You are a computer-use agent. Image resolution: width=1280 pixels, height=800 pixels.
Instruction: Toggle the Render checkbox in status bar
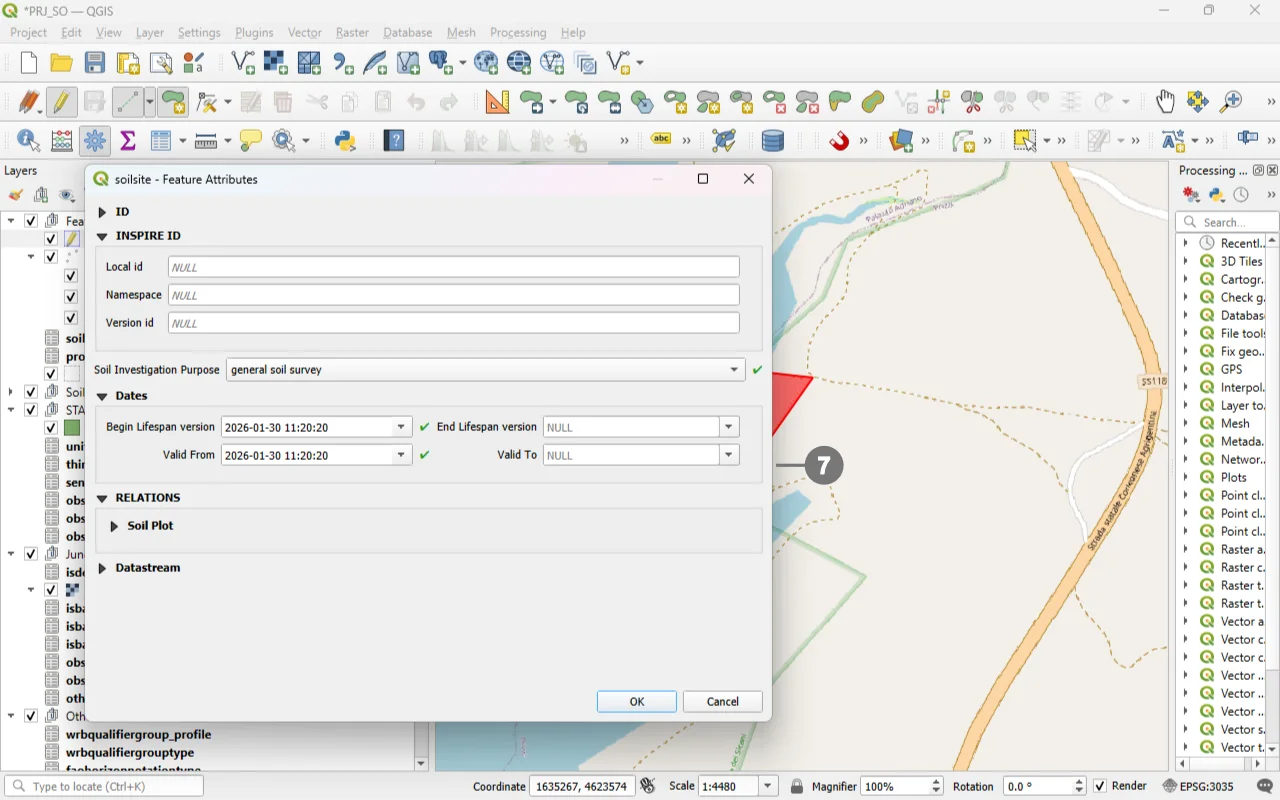[1100, 786]
